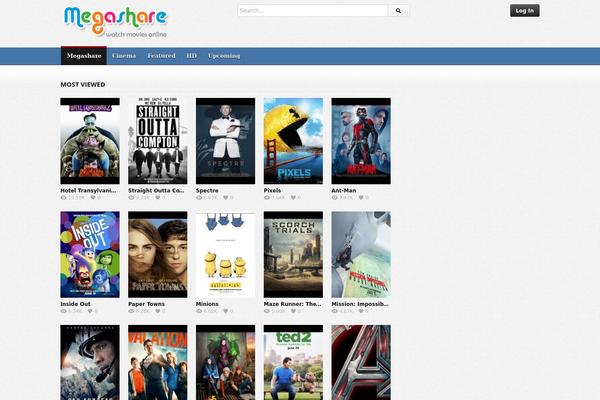
Task: Click the Straight Outta Compton poster
Action: (158, 141)
